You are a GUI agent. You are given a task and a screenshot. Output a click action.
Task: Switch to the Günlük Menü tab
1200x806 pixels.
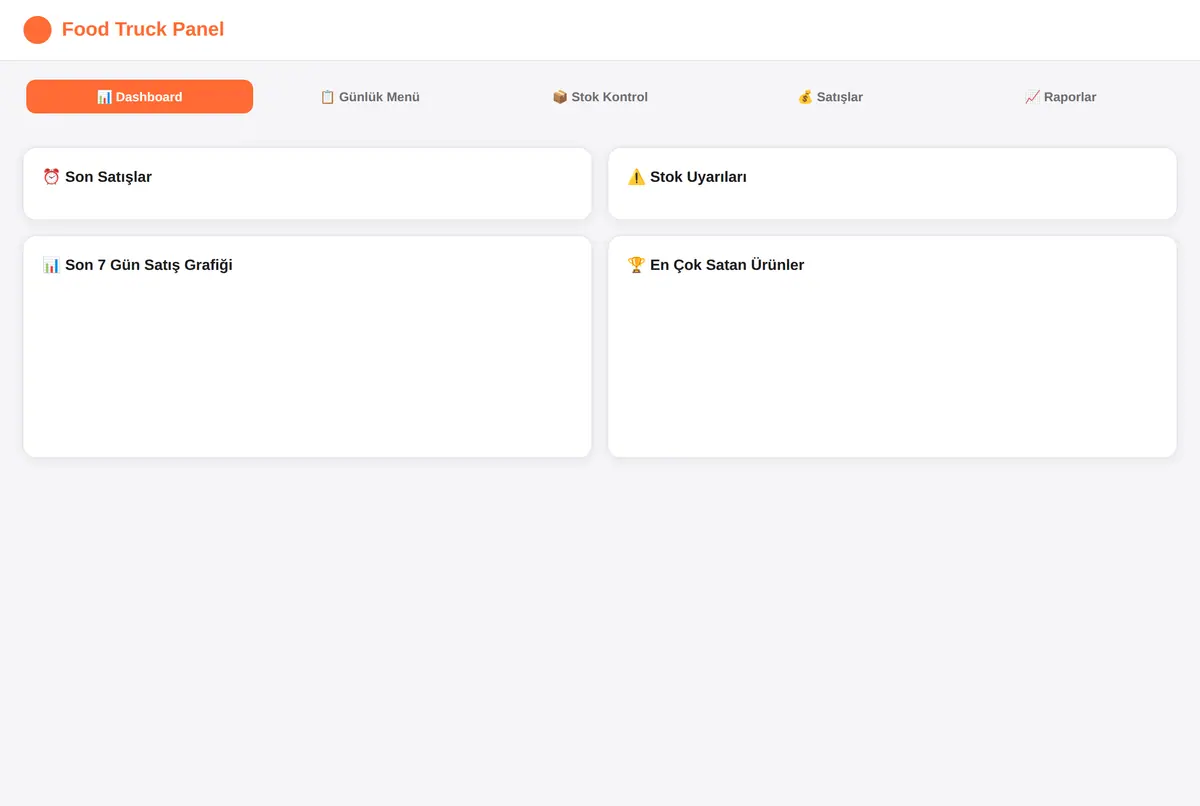[x=370, y=97]
